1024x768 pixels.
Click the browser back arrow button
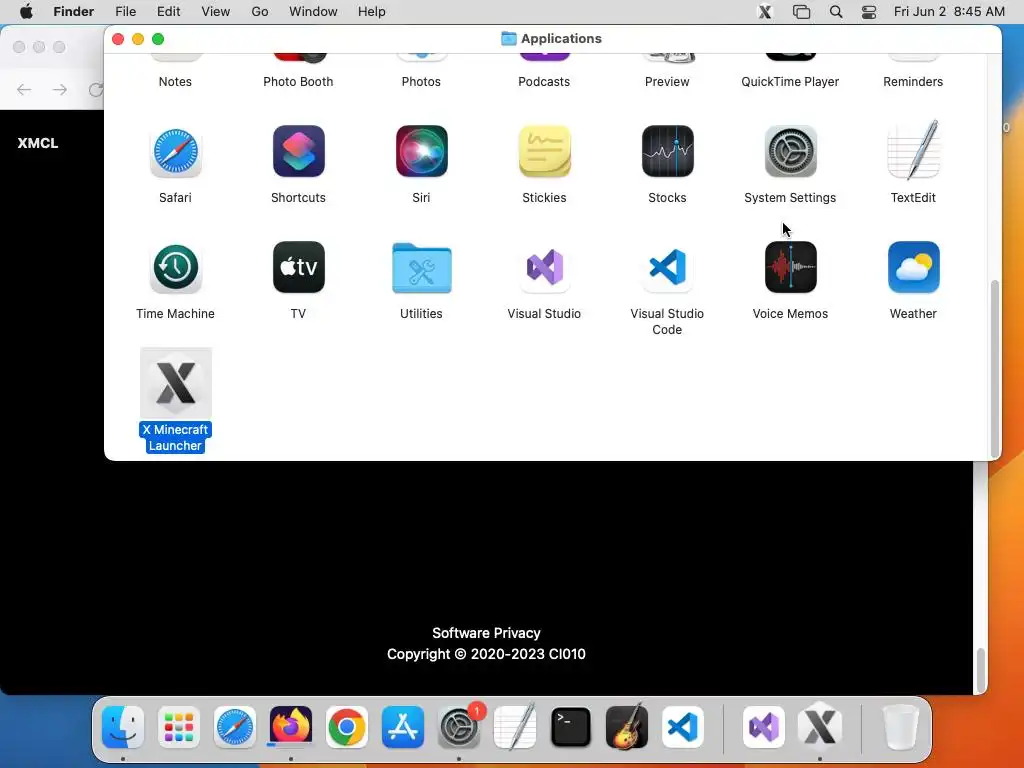(x=24, y=89)
